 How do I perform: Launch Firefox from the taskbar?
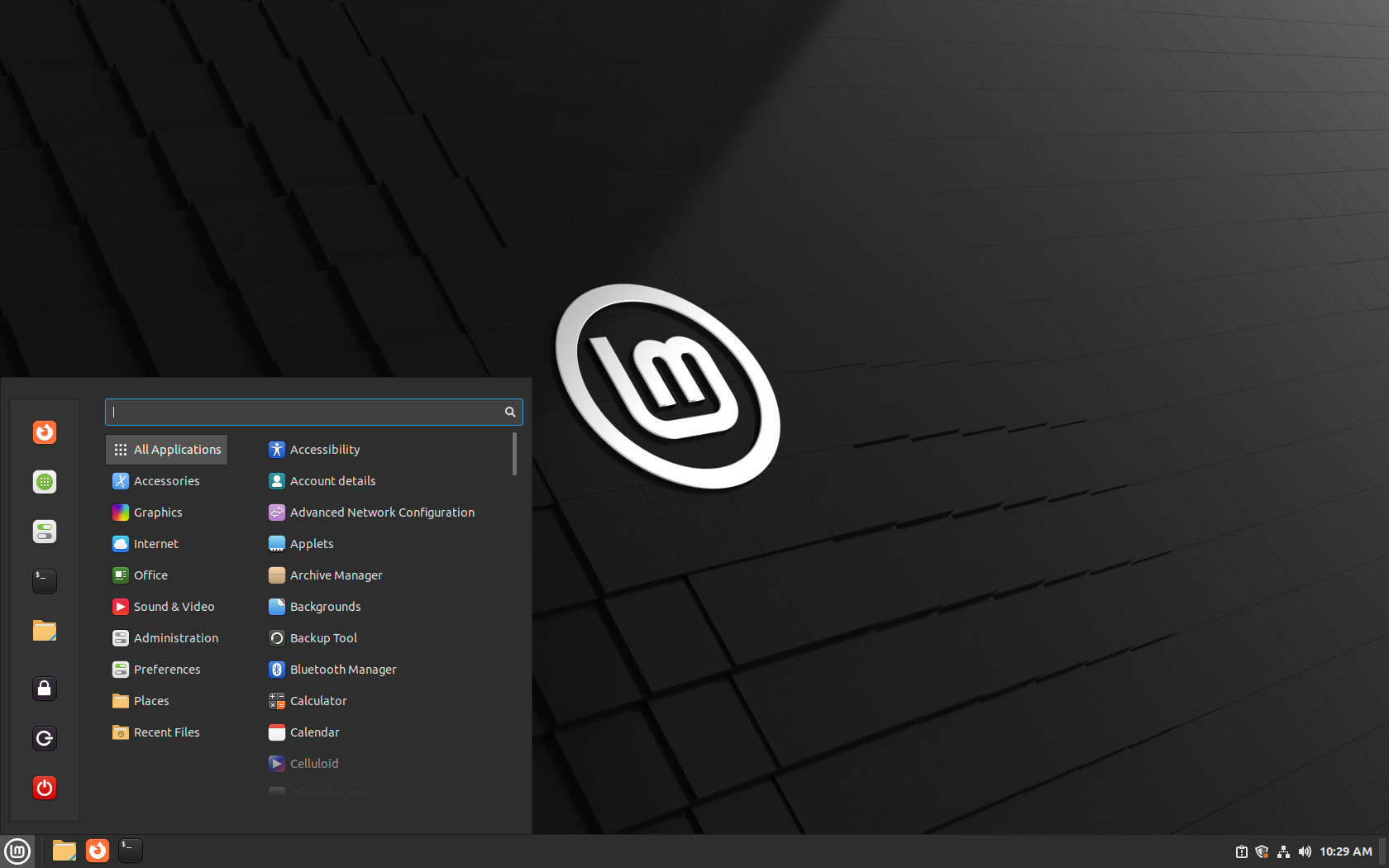pos(97,851)
